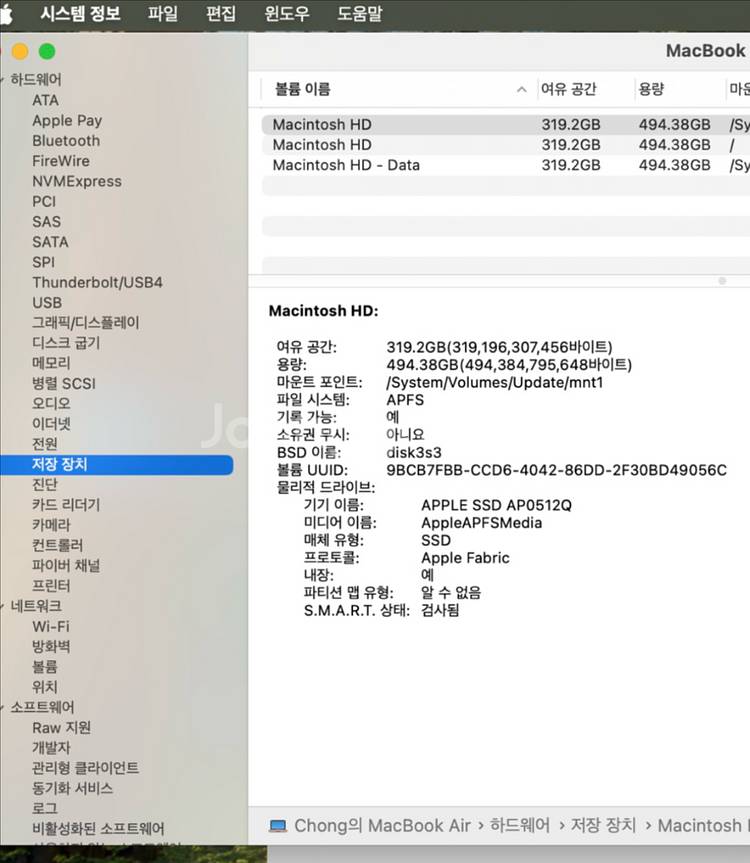Select 개발자 under 소프트웨어
The height and width of the screenshot is (863, 750).
point(51,748)
